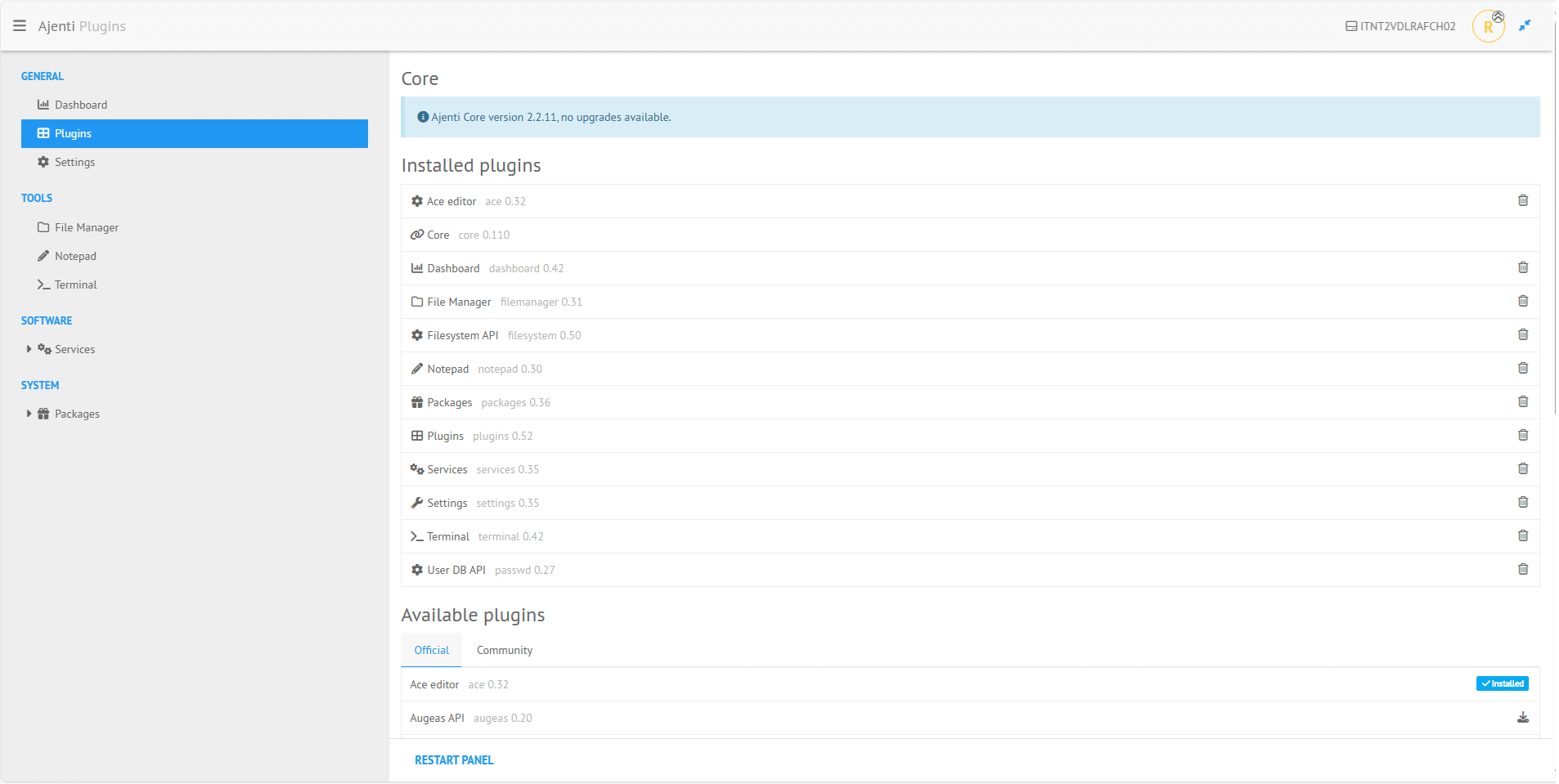
Task: Delete the Ace editor plugin
Action: [x=1522, y=201]
